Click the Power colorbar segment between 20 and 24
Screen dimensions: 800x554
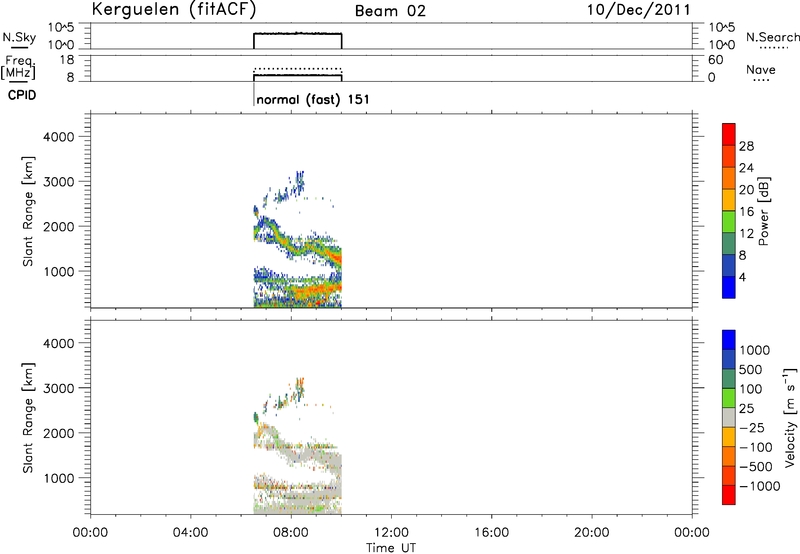(x=729, y=178)
